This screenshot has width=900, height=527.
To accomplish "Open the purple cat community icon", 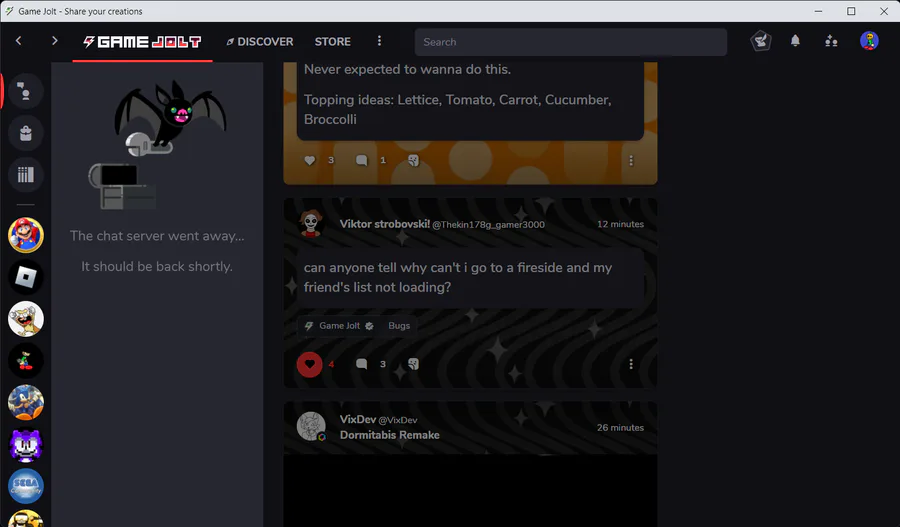I will tap(26, 445).
